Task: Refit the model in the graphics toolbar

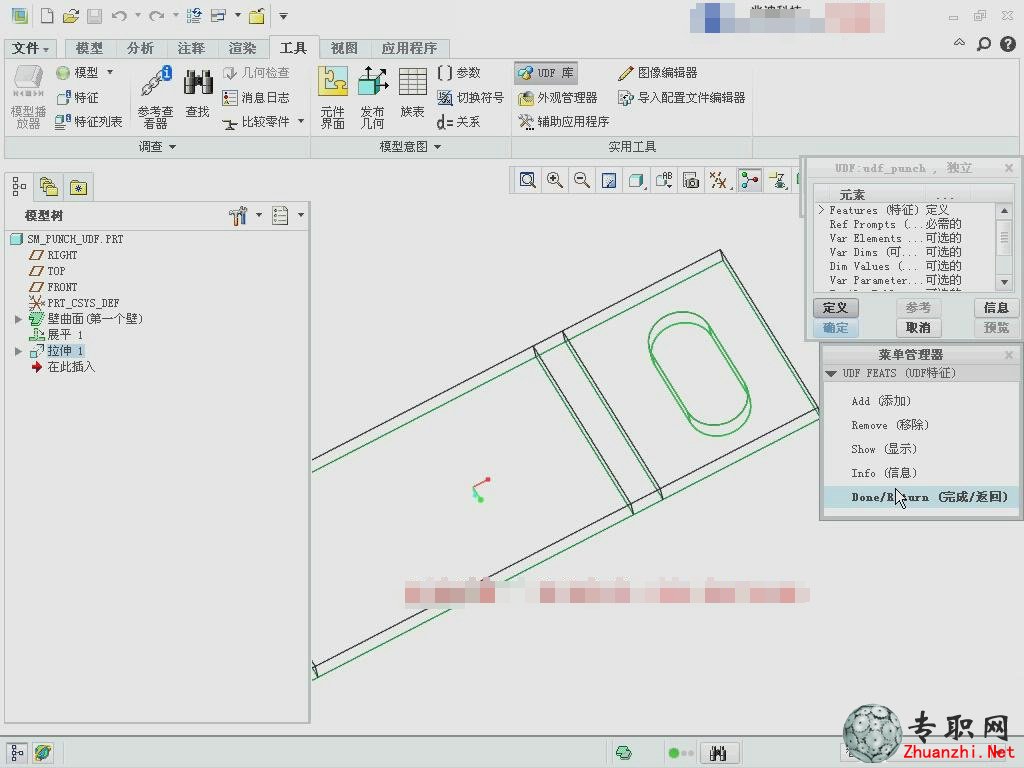Action: [527, 180]
